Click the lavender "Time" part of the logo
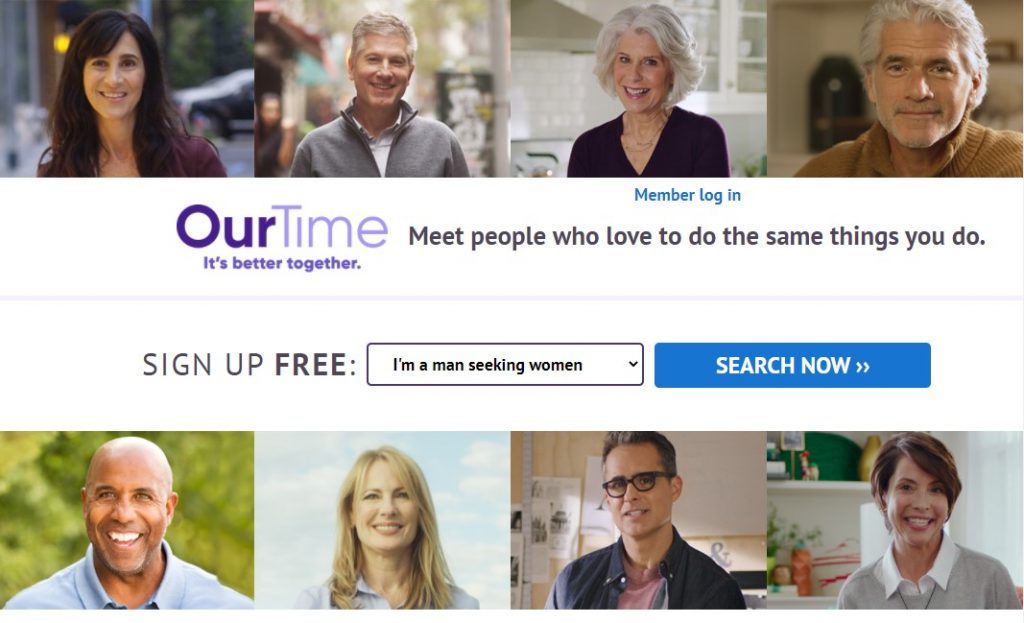 coord(331,226)
